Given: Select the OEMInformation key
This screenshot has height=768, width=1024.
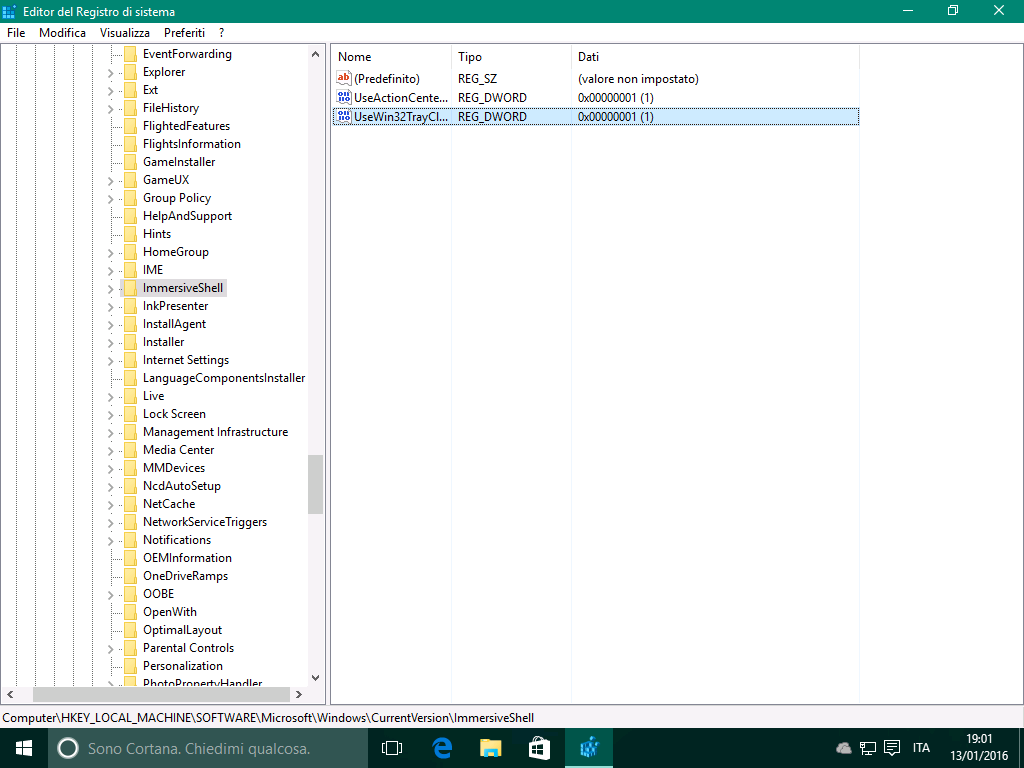Looking at the screenshot, I should pyautogui.click(x=187, y=558).
